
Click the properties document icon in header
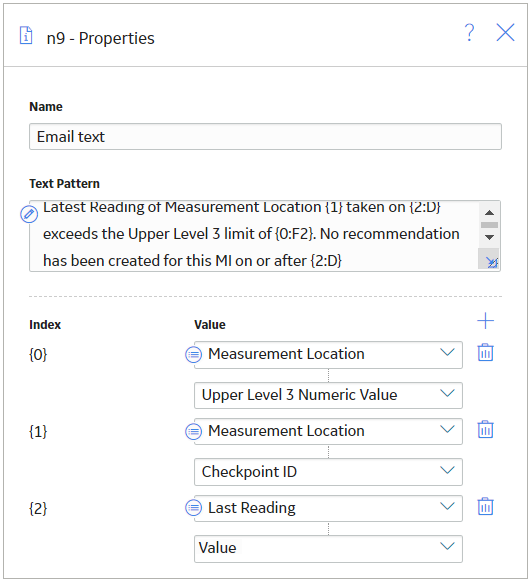[26, 36]
